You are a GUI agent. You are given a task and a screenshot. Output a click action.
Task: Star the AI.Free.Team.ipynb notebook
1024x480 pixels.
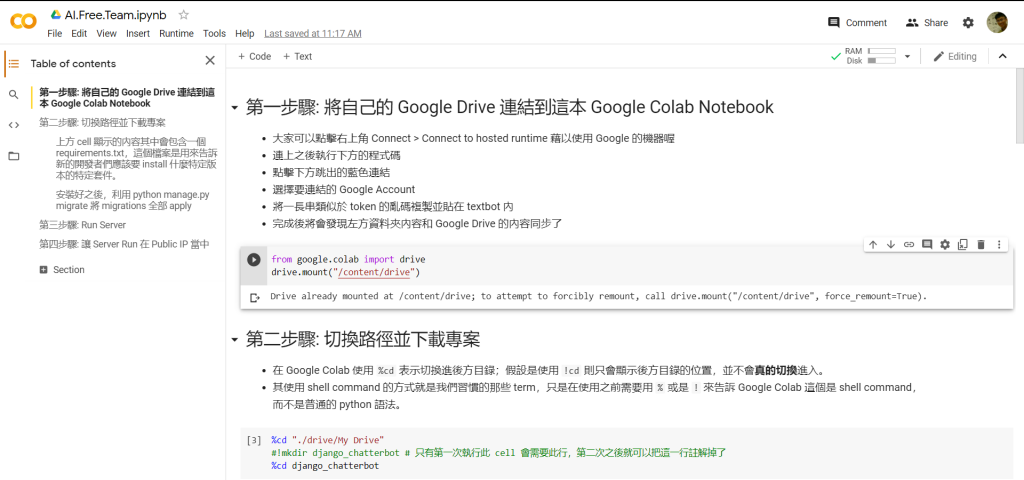pos(184,14)
